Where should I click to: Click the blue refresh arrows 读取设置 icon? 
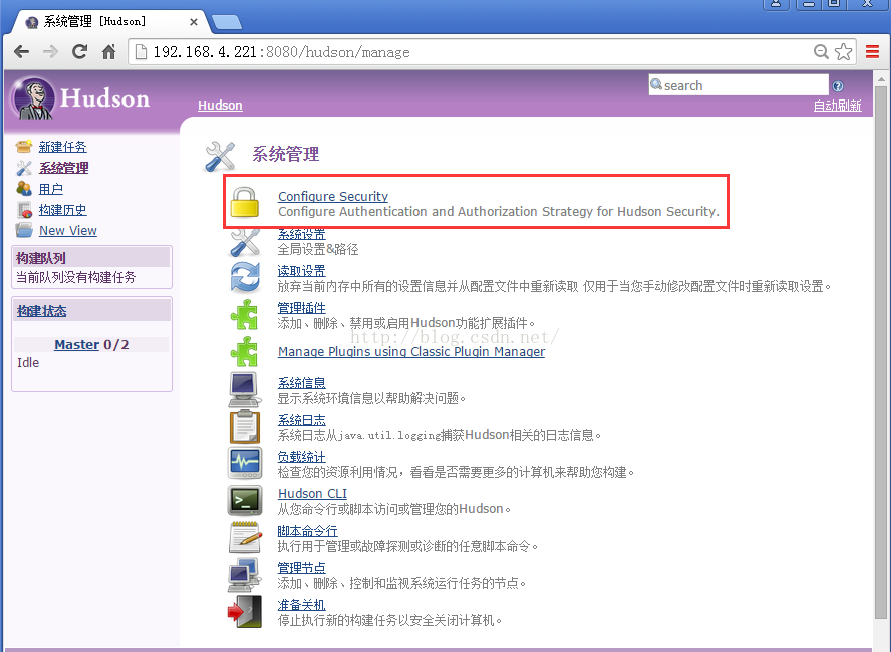tap(245, 277)
